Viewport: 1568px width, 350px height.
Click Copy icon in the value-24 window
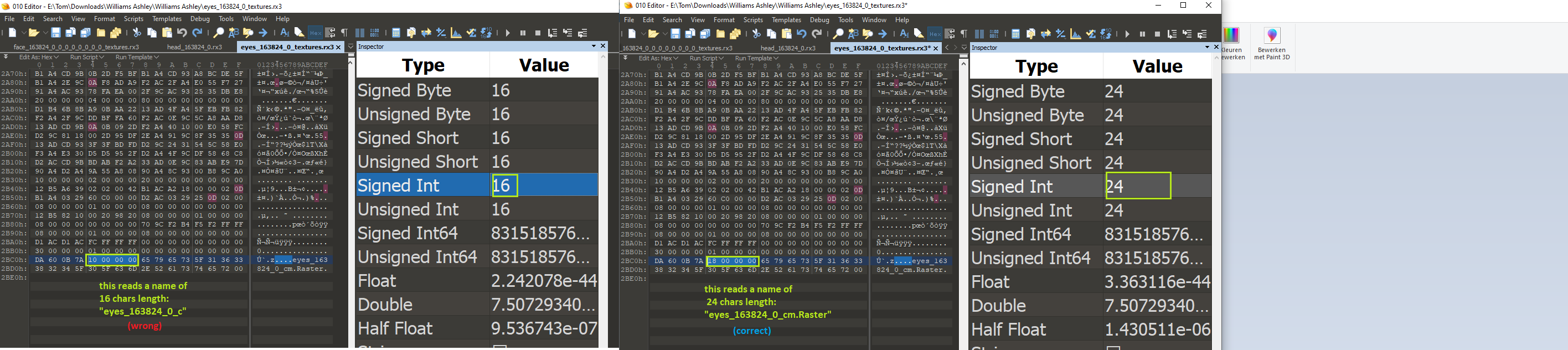tap(772, 34)
